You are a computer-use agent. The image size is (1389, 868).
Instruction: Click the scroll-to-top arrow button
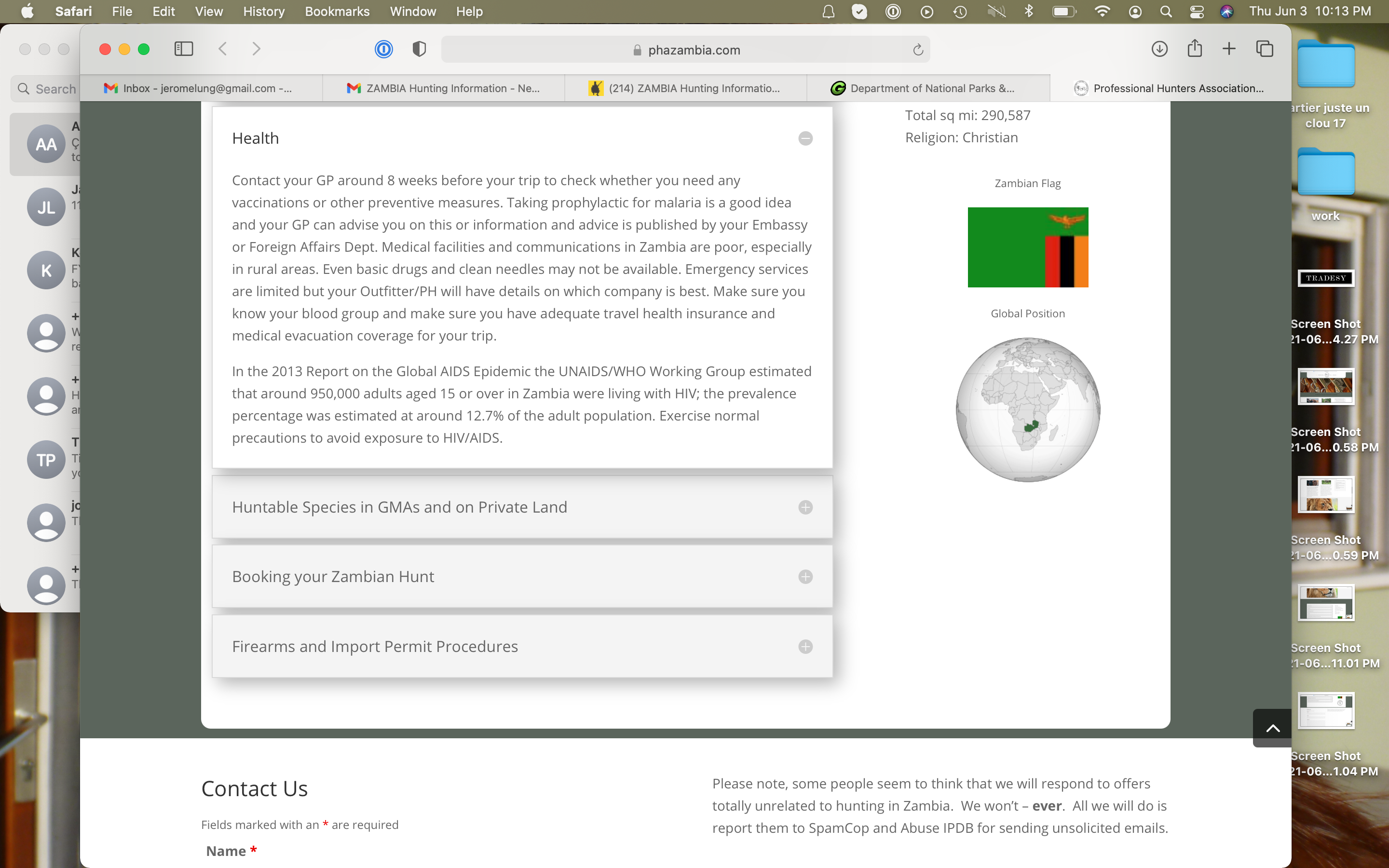coord(1272,729)
